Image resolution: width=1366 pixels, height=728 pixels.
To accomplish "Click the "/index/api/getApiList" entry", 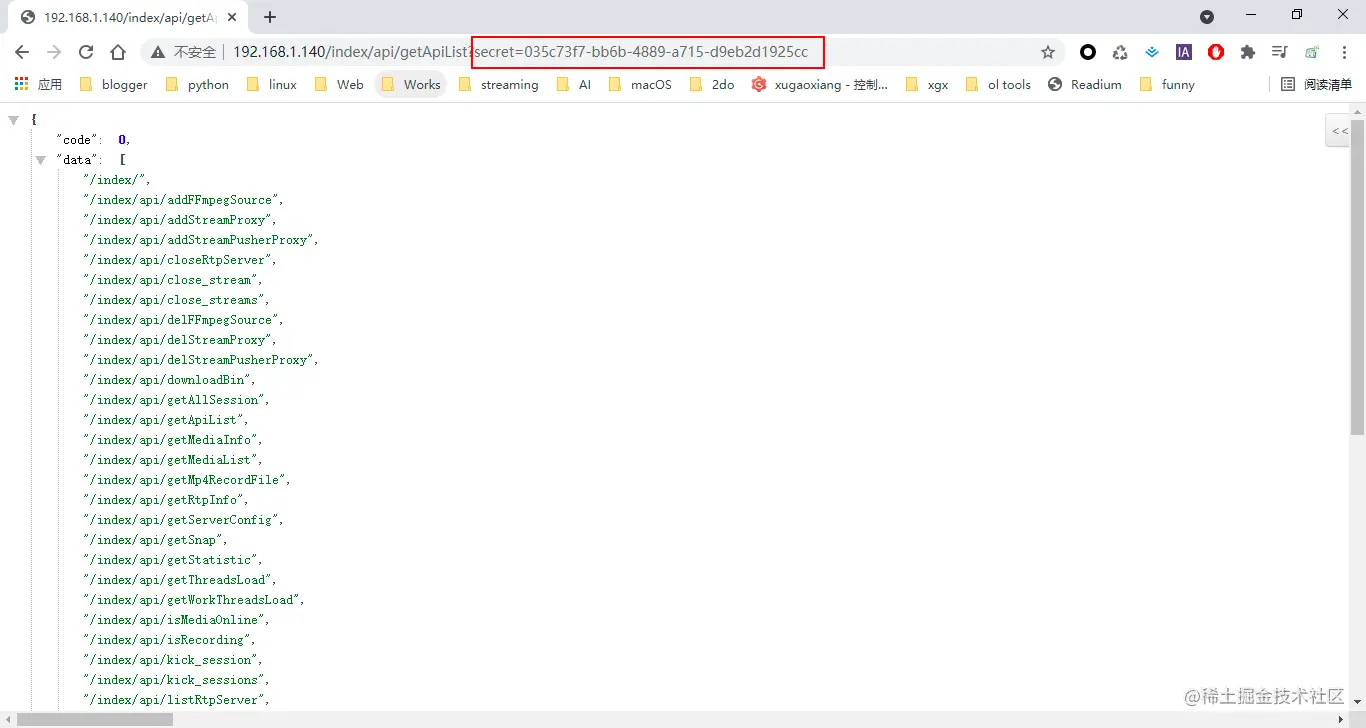I will pyautogui.click(x=166, y=420).
